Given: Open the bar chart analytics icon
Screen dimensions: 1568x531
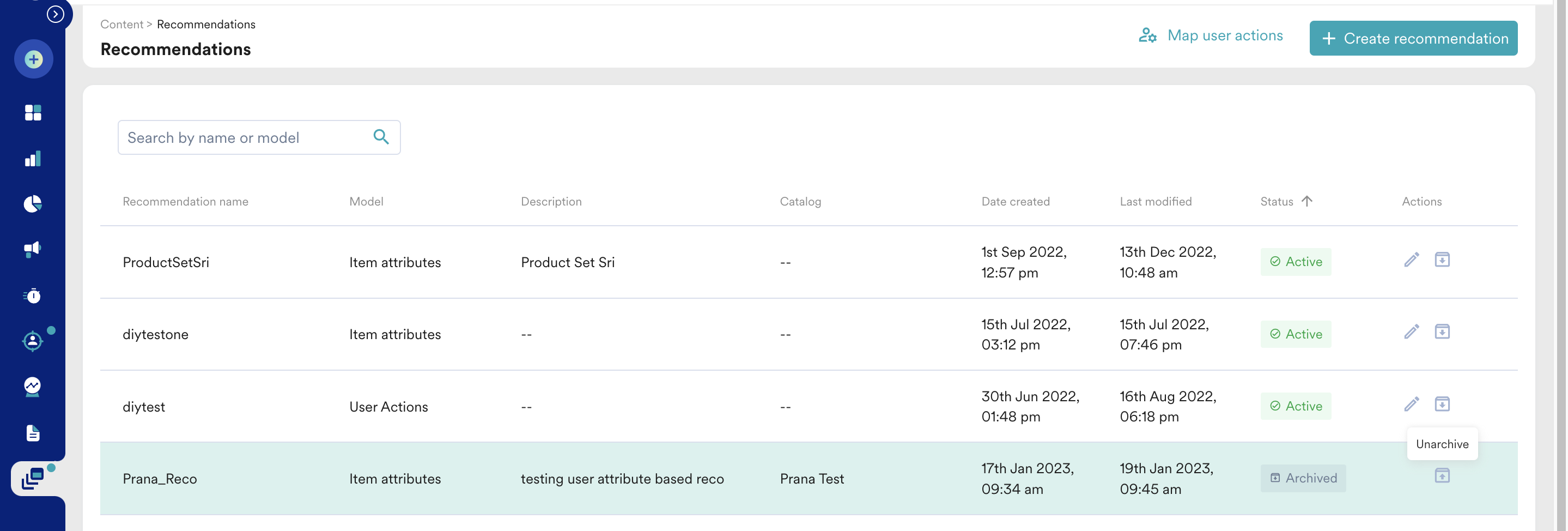Looking at the screenshot, I should 33,159.
